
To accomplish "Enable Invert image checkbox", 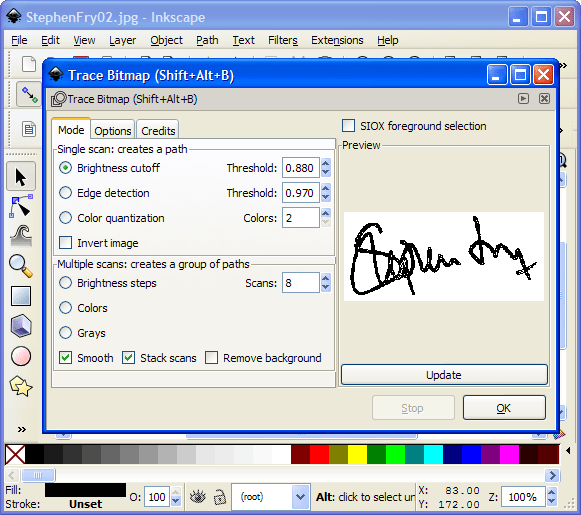I will (66, 243).
